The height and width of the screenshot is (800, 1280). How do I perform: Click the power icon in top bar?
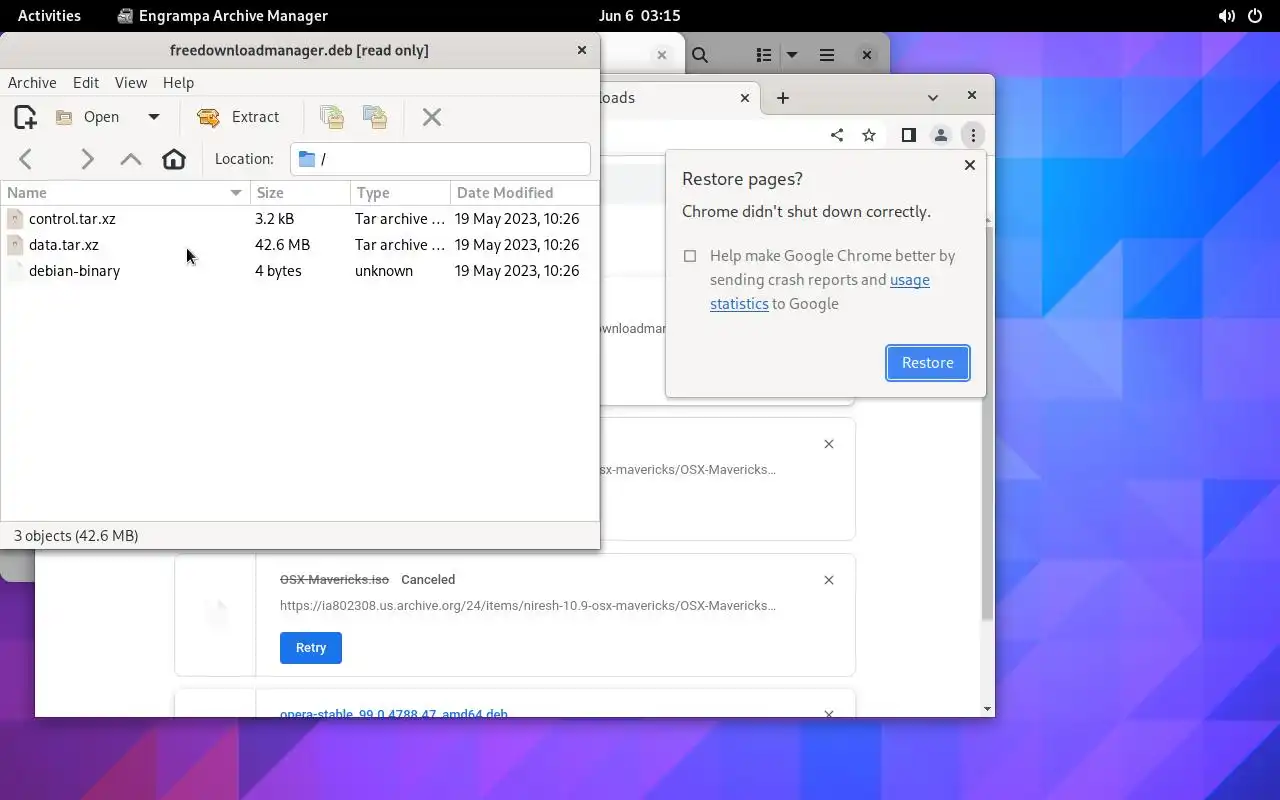tap(1255, 15)
